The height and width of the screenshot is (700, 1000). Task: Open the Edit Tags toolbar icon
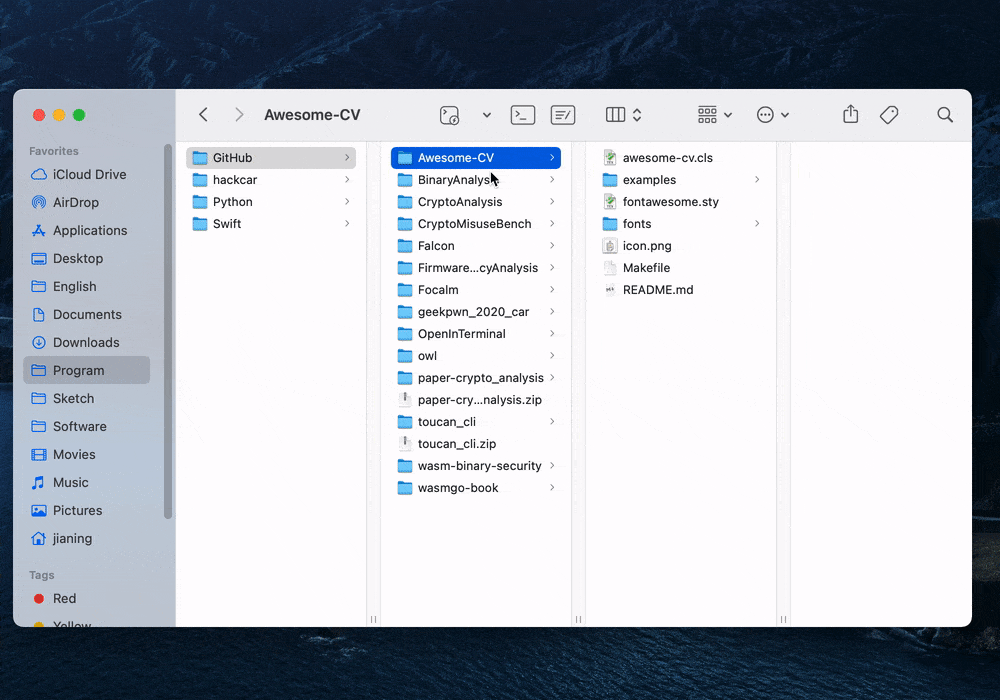pyautogui.click(x=889, y=115)
